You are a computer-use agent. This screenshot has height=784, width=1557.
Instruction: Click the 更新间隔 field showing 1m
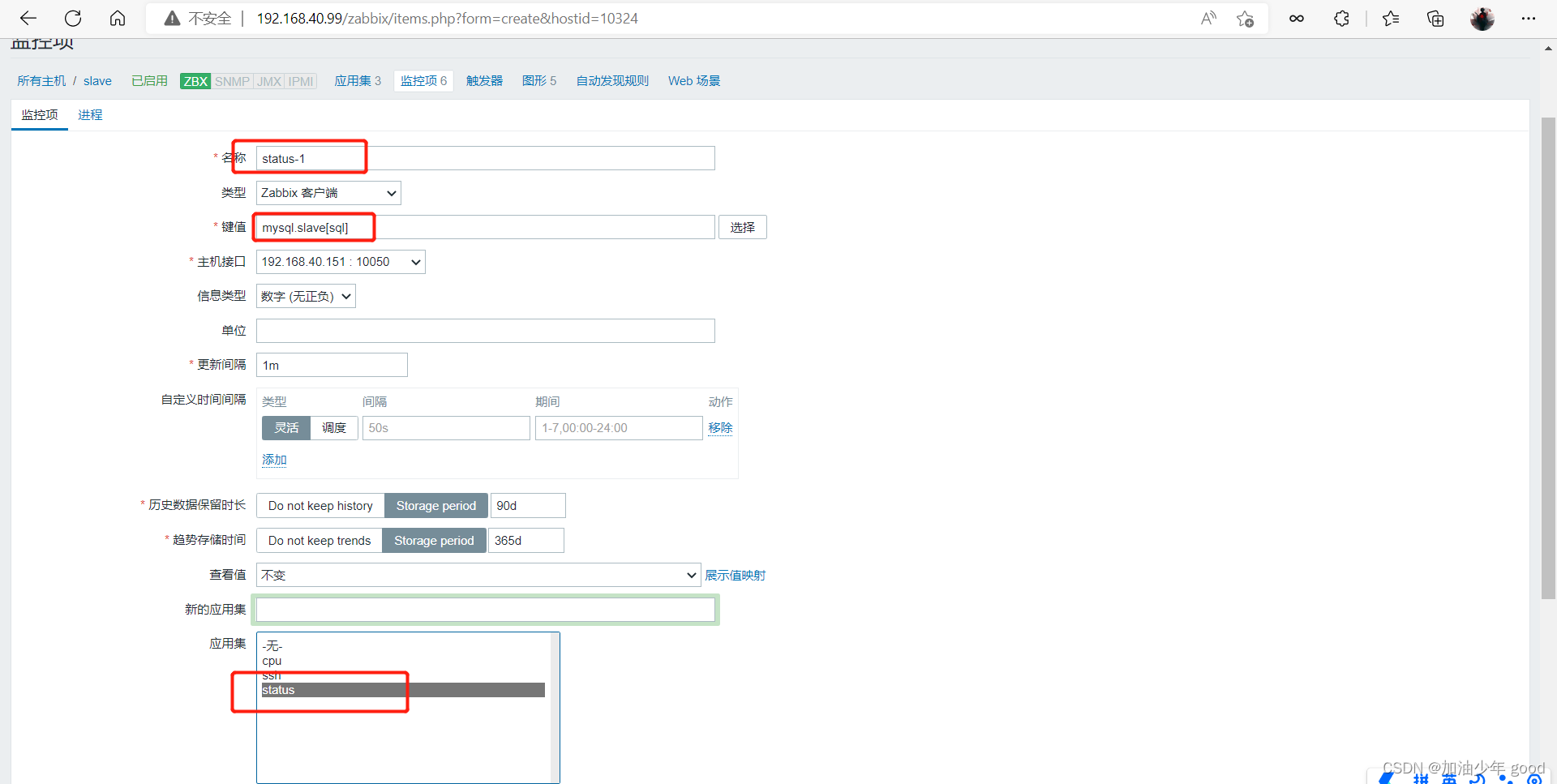332,365
